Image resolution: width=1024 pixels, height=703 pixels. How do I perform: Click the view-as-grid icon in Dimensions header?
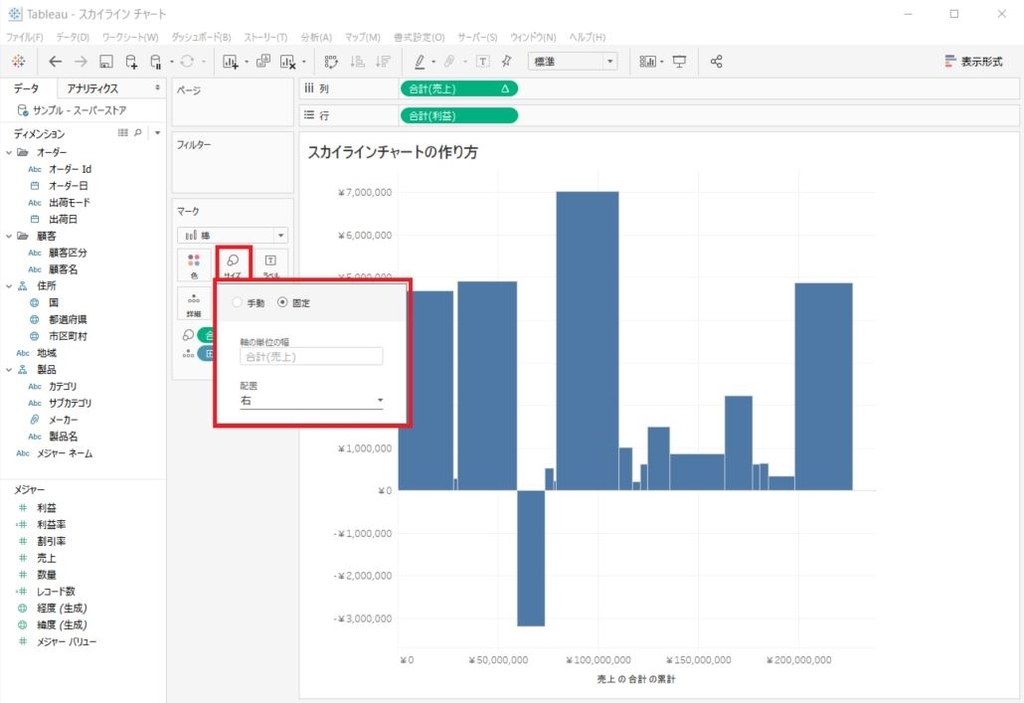click(x=123, y=133)
